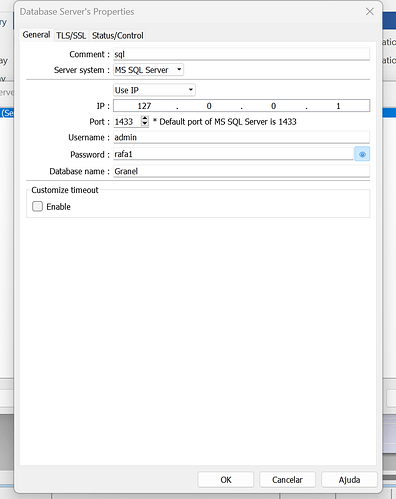Screen dimensions: 396x499
Task: Click the Port number field
Action: click(x=127, y=122)
